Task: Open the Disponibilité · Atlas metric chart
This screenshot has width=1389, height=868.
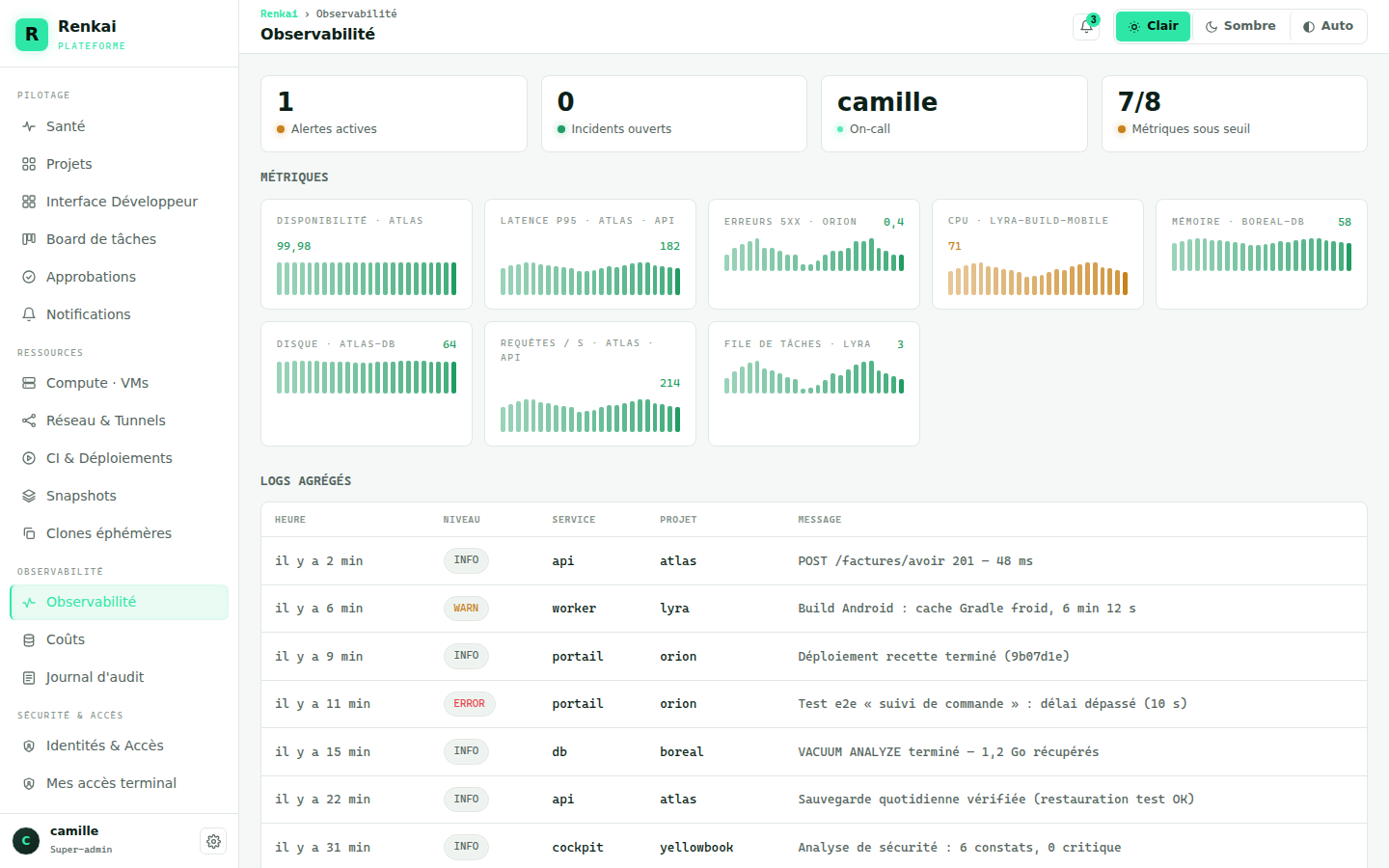Action: point(367,255)
